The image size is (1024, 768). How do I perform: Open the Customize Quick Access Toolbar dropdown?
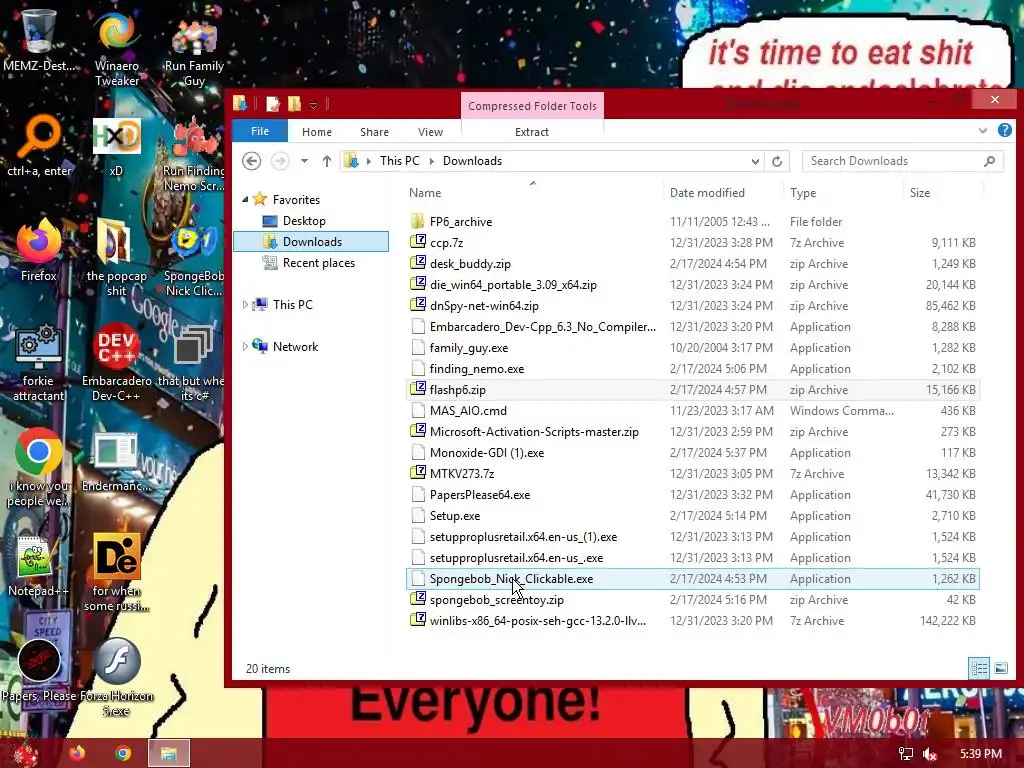click(x=313, y=105)
